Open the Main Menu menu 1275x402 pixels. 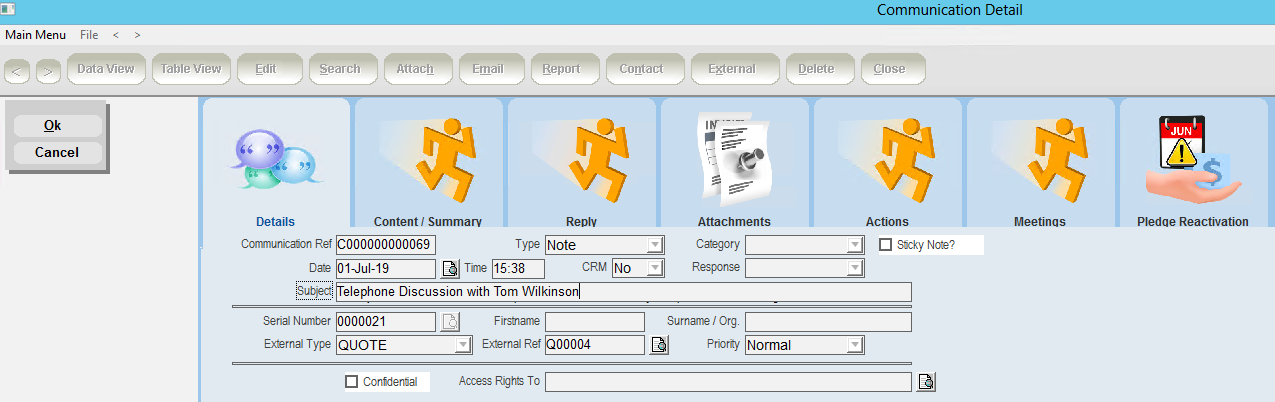(x=36, y=34)
